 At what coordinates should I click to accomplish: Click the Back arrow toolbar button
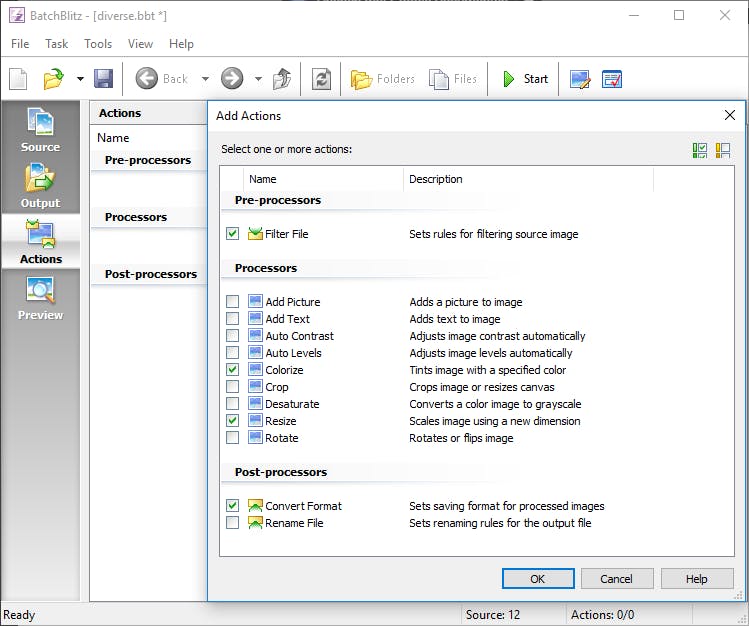162,78
